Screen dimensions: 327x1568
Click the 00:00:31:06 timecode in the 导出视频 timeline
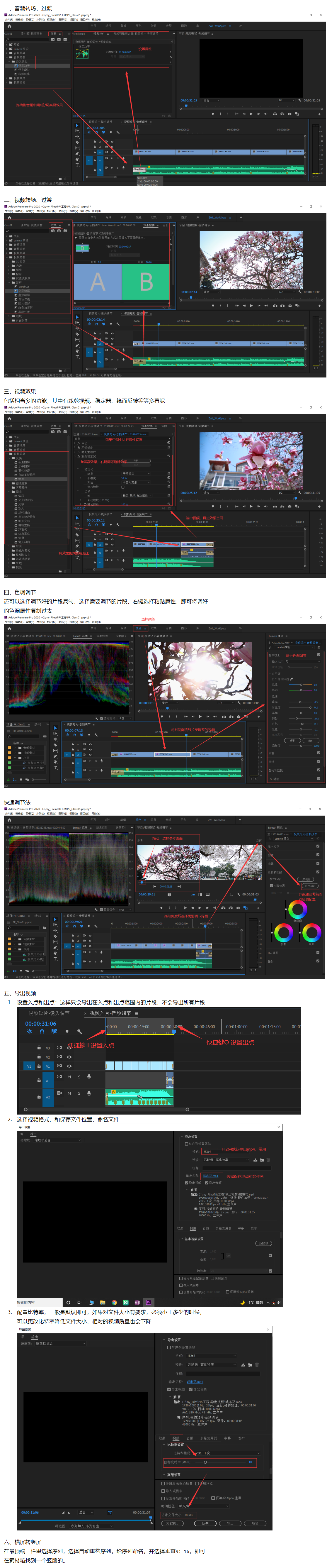[40, 1023]
